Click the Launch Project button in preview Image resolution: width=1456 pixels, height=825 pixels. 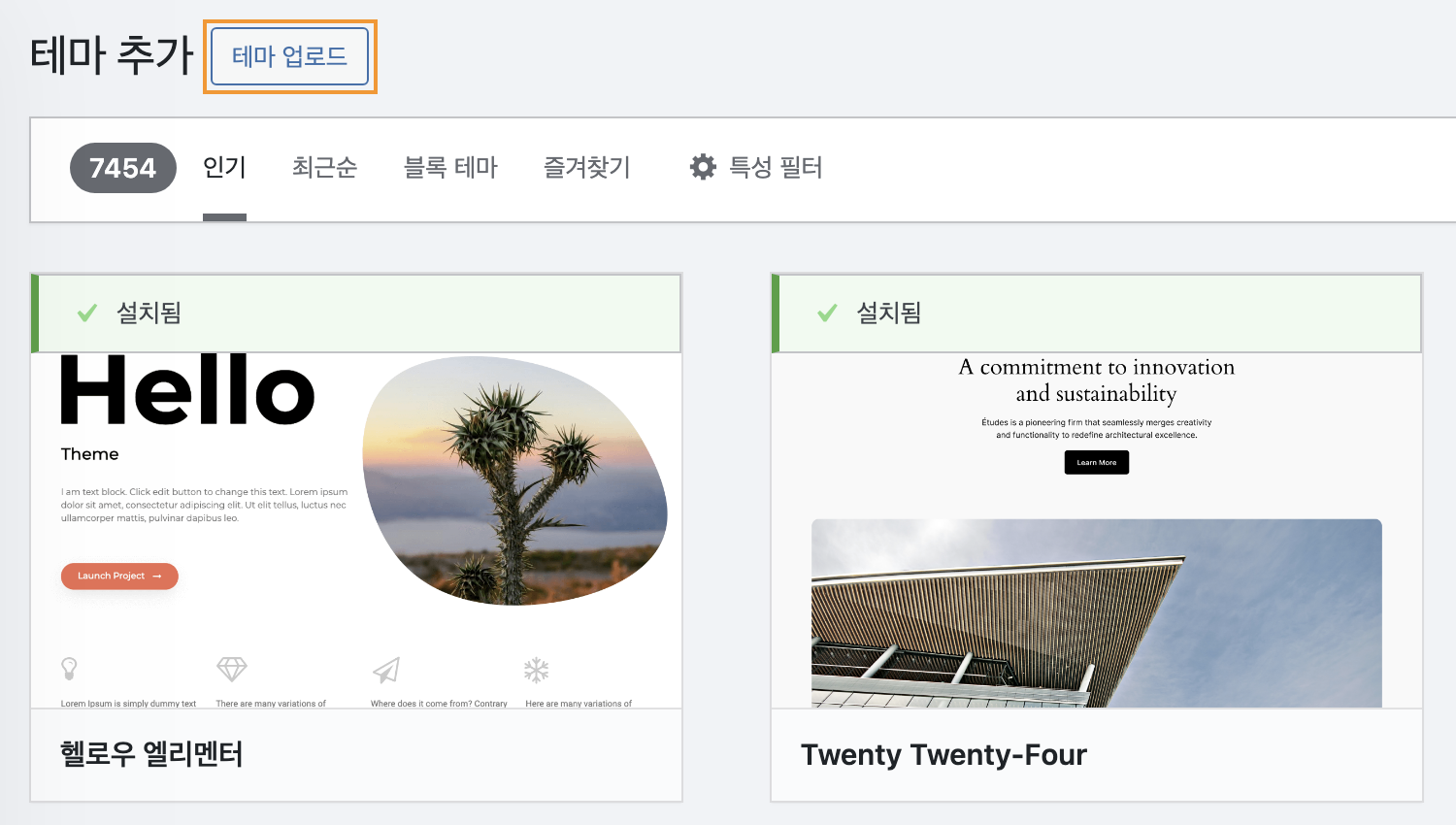pyautogui.click(x=119, y=576)
